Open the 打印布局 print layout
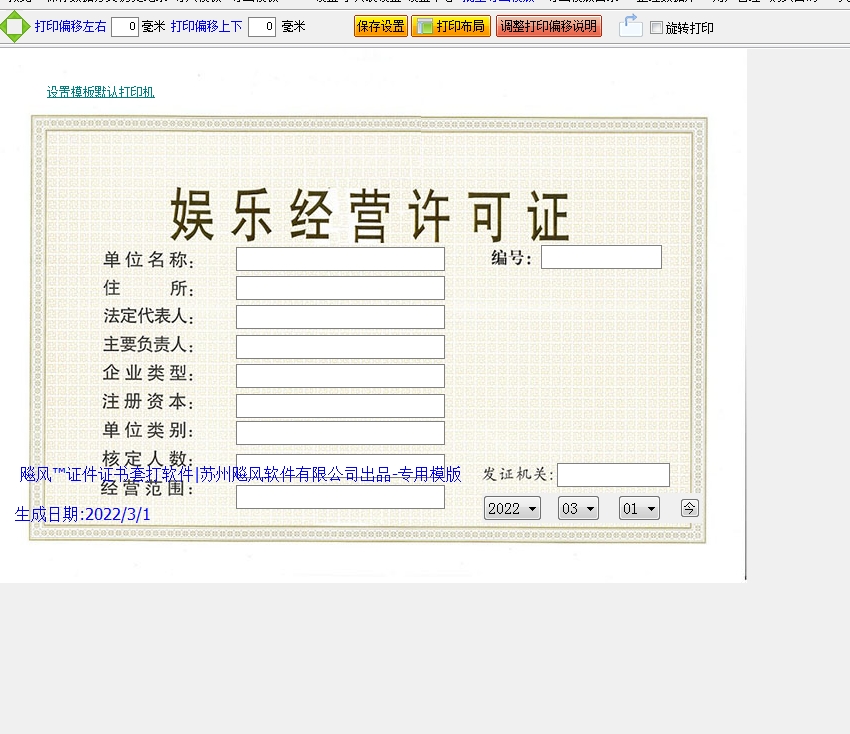The image size is (850, 734). pos(451,27)
